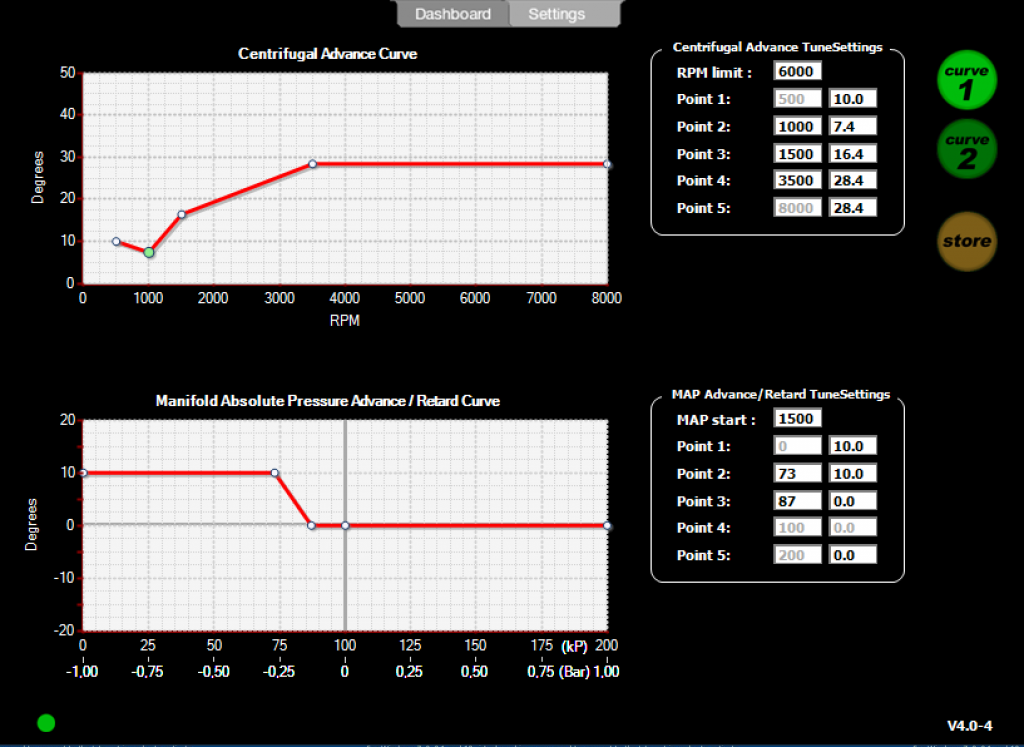Select the curve 1 round button
This screenshot has width=1024, height=747.
tap(966, 81)
